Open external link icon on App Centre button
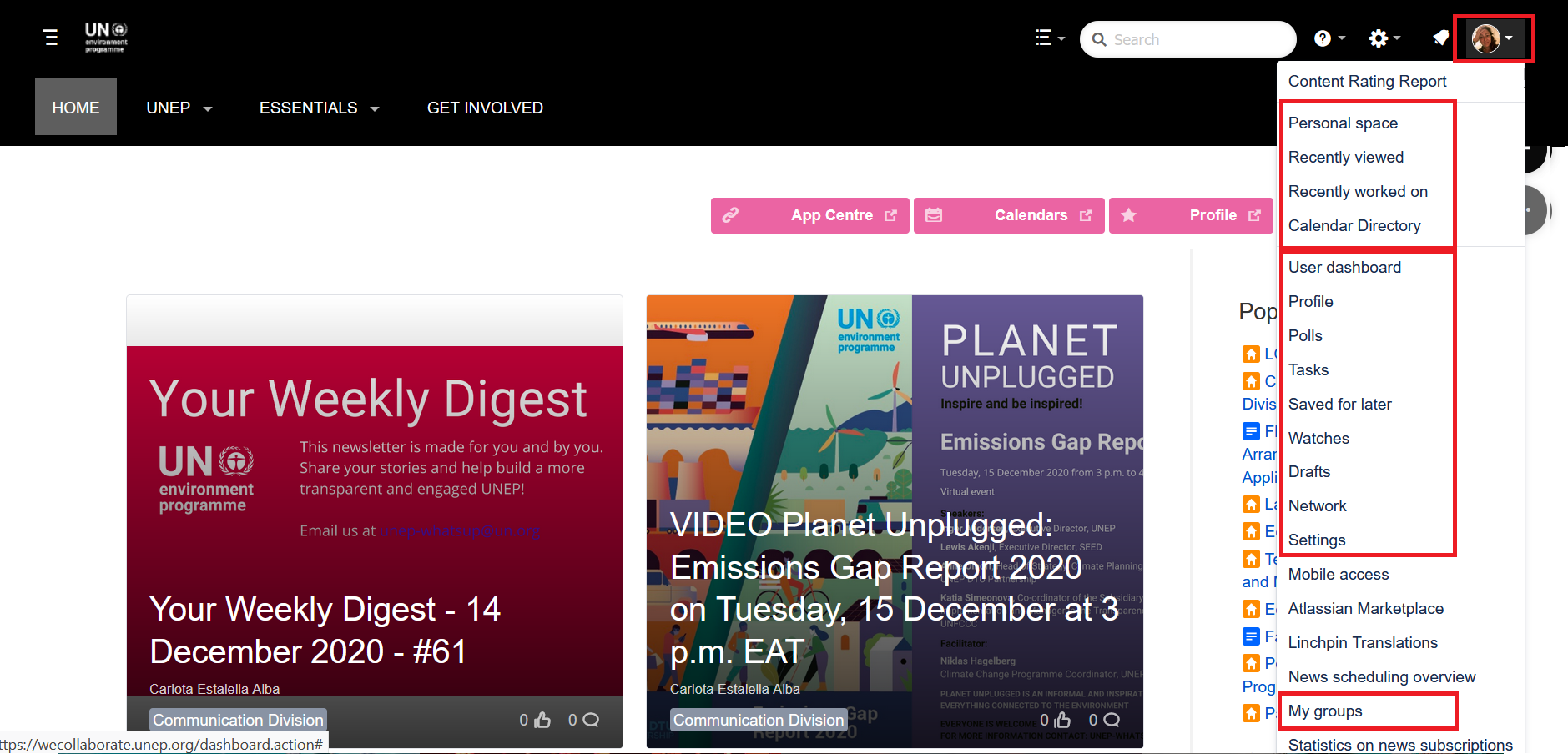Viewport: 1568px width, 754px height. click(890, 215)
